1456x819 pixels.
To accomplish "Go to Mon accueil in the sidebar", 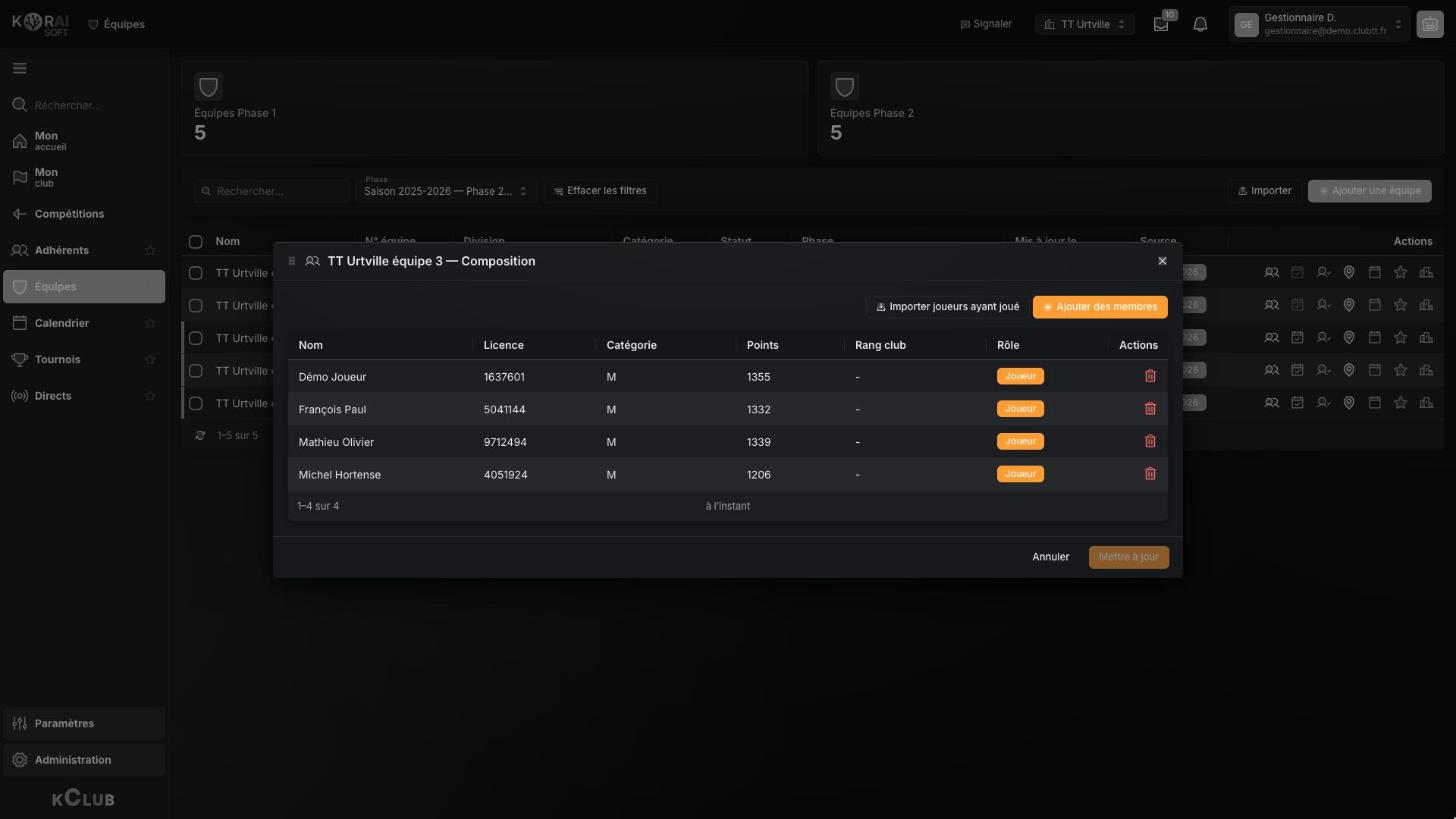I will 84,141.
